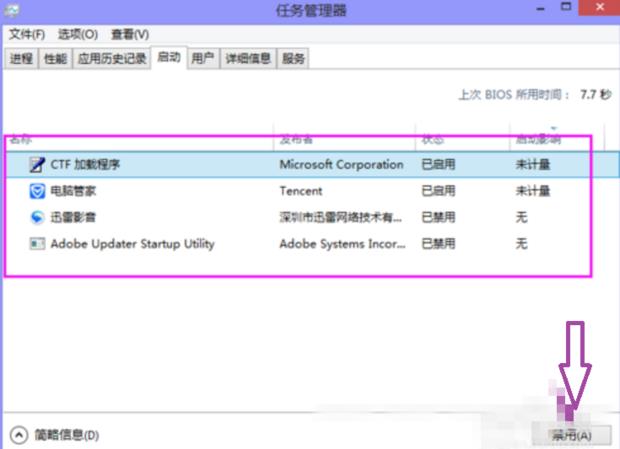This screenshot has width=620, height=449.
Task: Click the 迅雷影音 blue bird icon
Action: click(37, 217)
